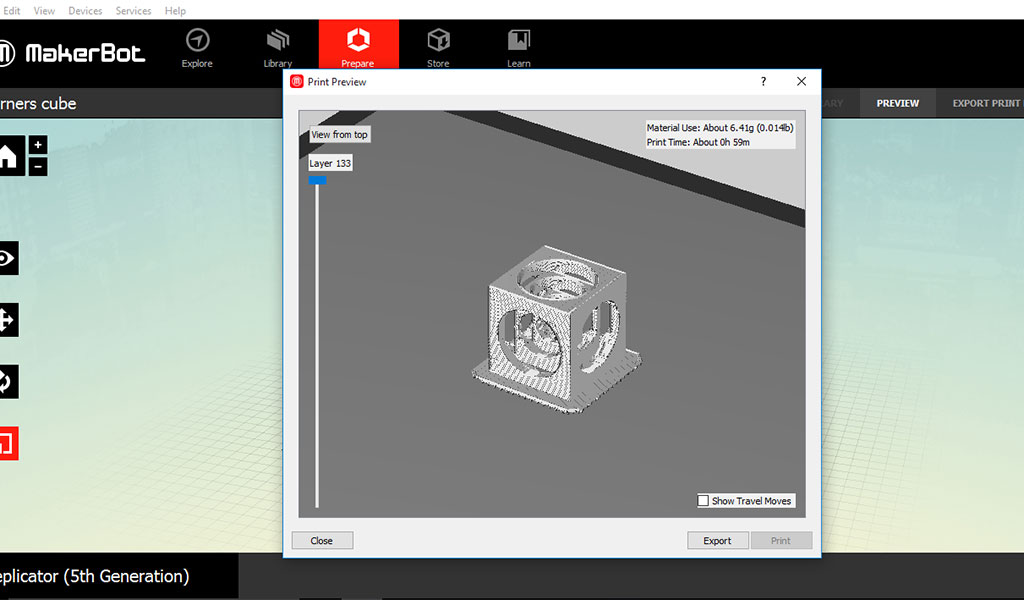The width and height of the screenshot is (1024, 600).
Task: Select the EXPORT PRINT tab
Action: [985, 103]
